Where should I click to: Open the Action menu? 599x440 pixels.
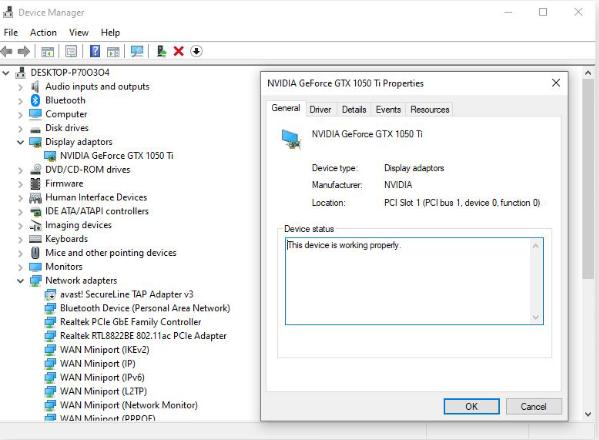[43, 32]
